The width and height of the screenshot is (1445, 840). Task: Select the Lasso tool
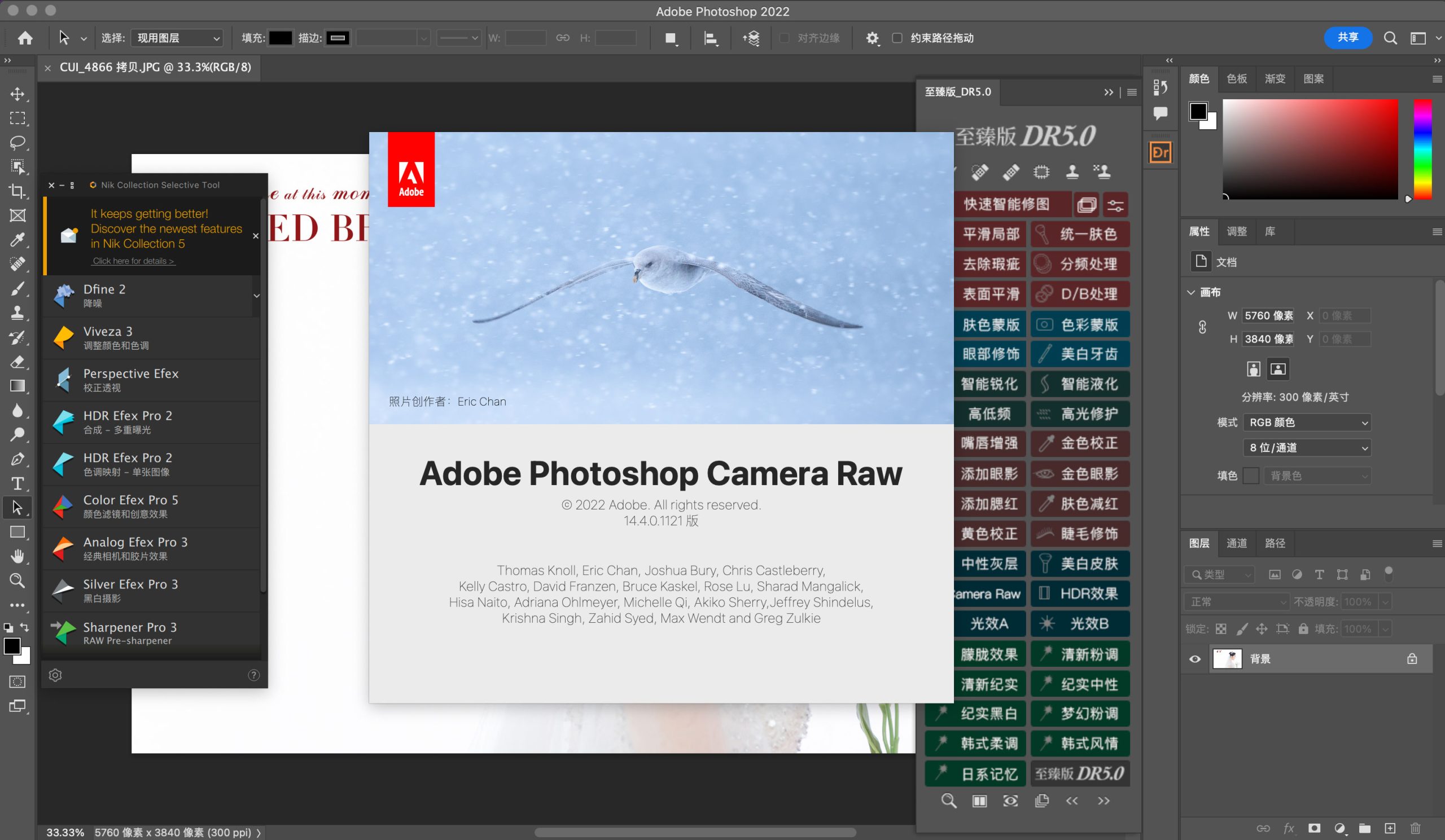[17, 142]
